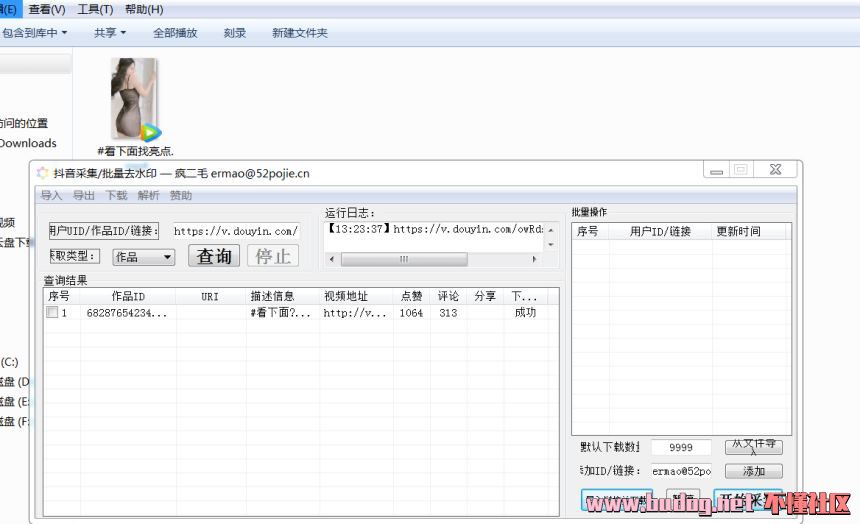Screen dimensions: 860x524
Task: Open the 下载 menu
Action: pos(117,196)
